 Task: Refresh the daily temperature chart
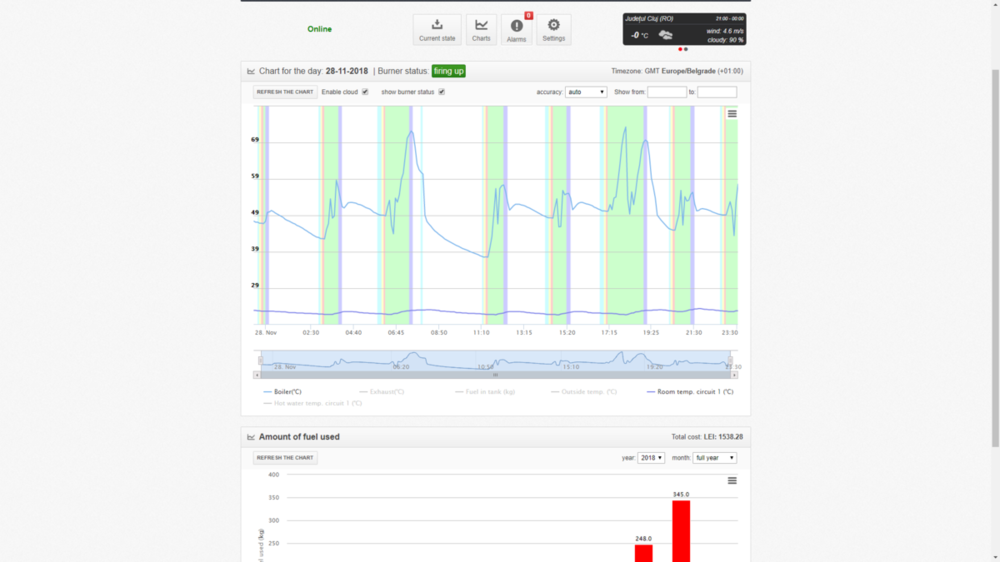(x=285, y=92)
